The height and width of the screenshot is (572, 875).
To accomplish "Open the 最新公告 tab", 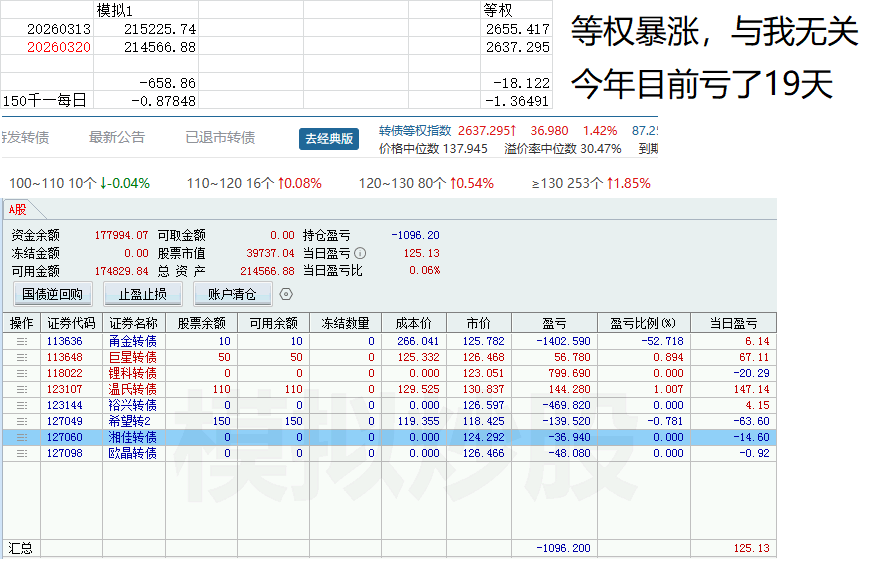I will pos(116,138).
